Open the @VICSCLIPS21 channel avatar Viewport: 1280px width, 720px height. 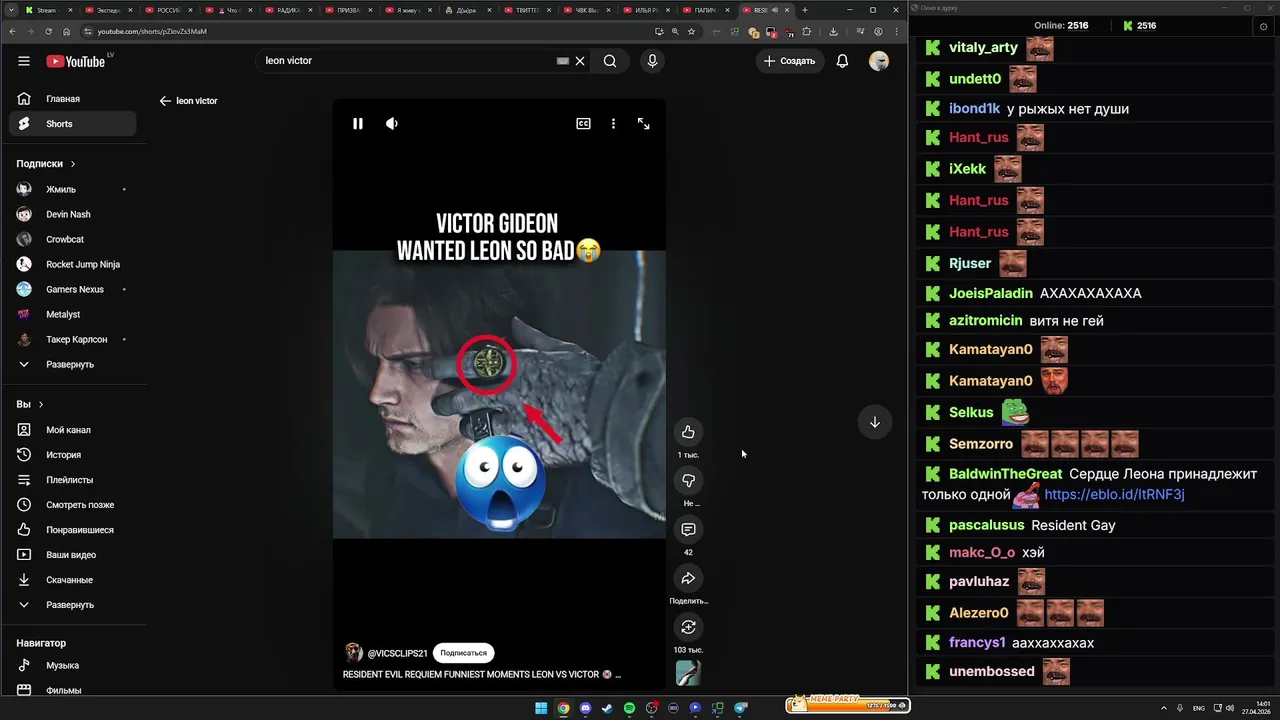pyautogui.click(x=353, y=653)
